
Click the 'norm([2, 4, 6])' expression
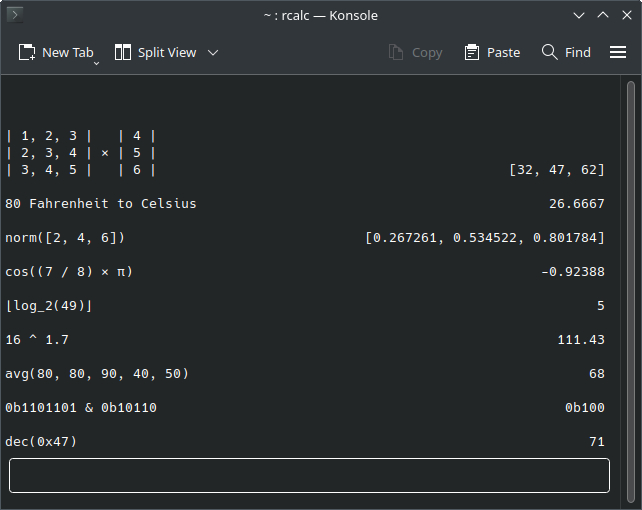(65, 238)
